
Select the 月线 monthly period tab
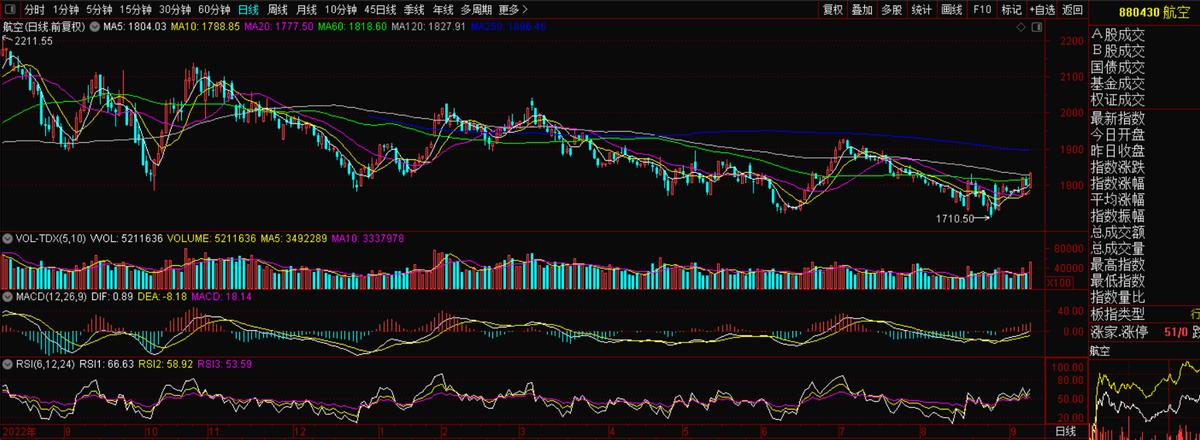click(x=306, y=9)
